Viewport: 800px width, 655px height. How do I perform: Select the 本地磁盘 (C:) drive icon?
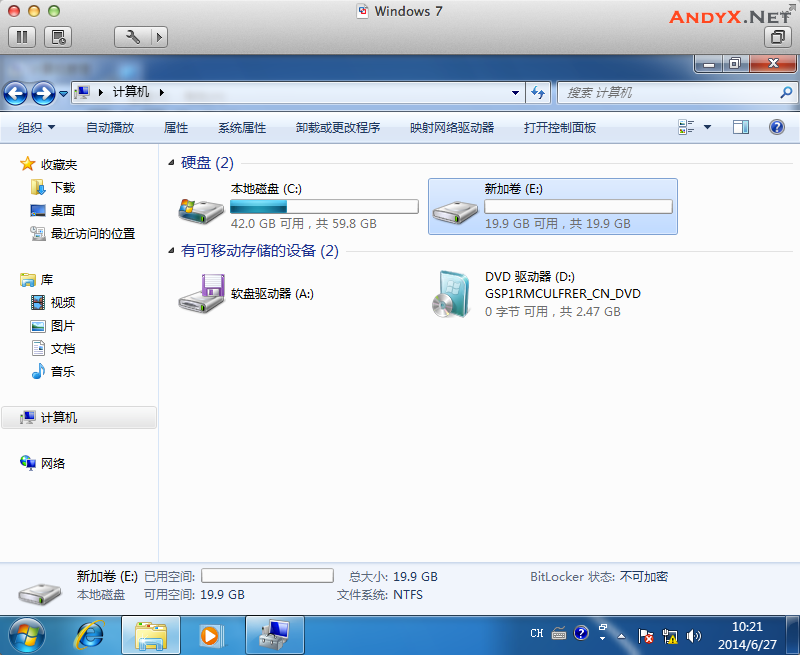(x=201, y=209)
